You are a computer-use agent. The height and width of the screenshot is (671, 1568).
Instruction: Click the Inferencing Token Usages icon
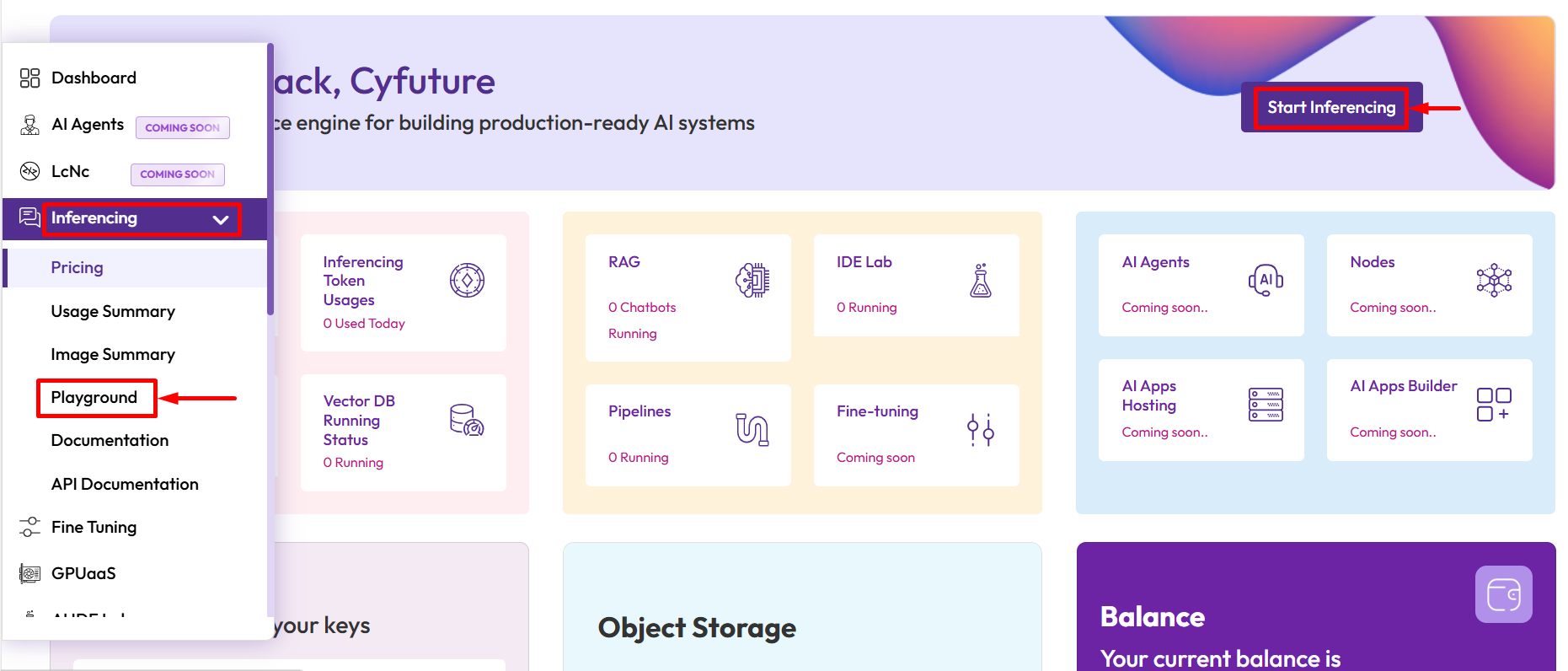(x=467, y=281)
